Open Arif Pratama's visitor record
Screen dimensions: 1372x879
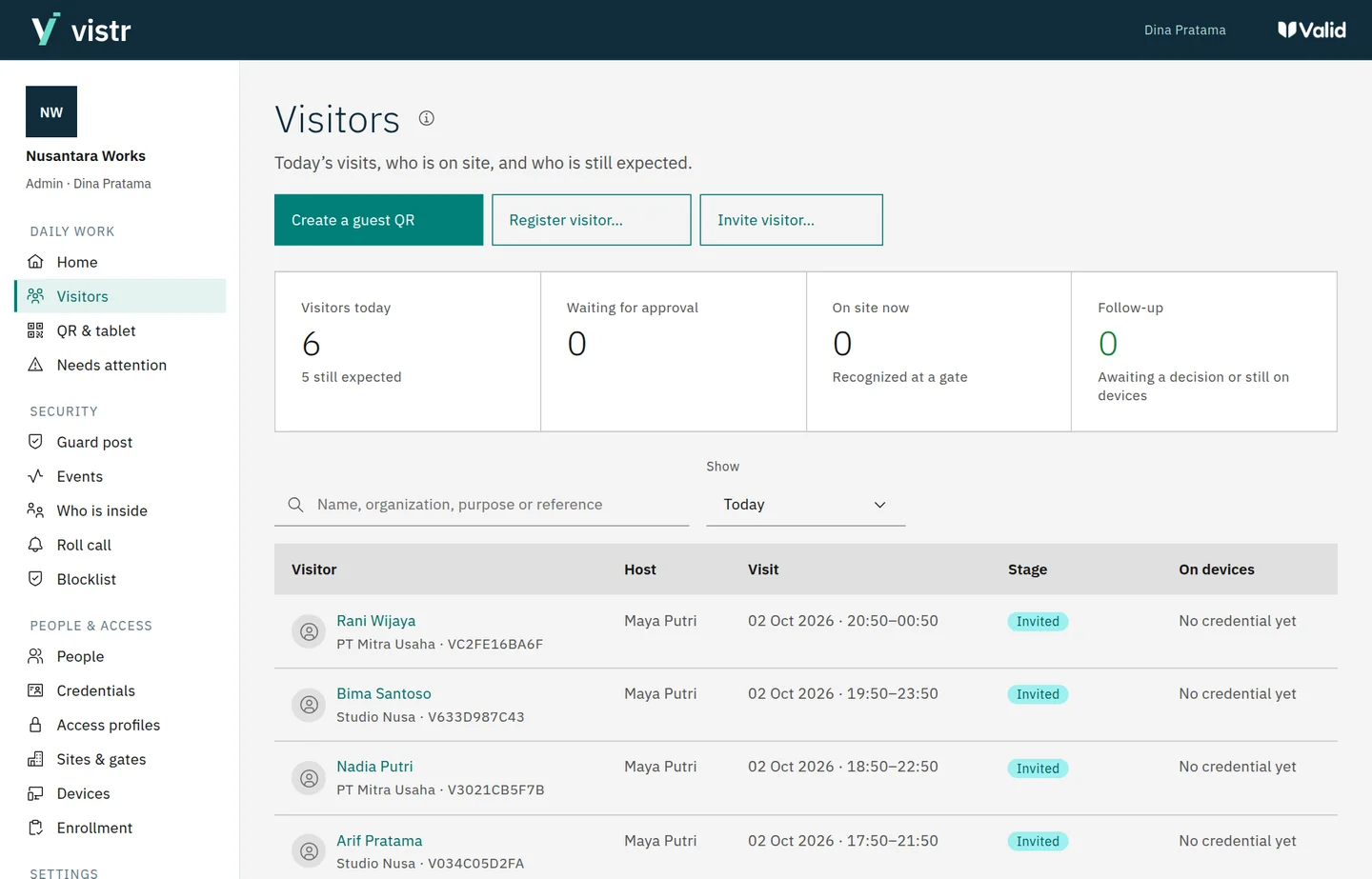(379, 841)
